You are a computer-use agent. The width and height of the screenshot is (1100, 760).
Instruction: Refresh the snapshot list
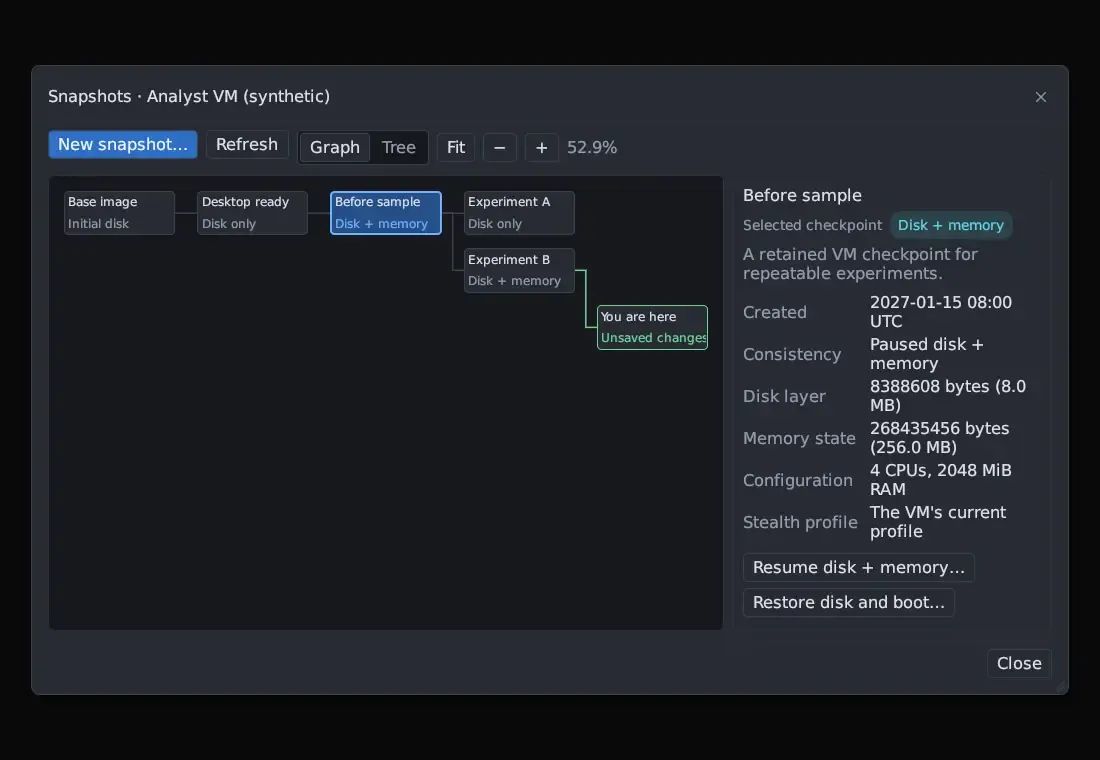point(247,145)
